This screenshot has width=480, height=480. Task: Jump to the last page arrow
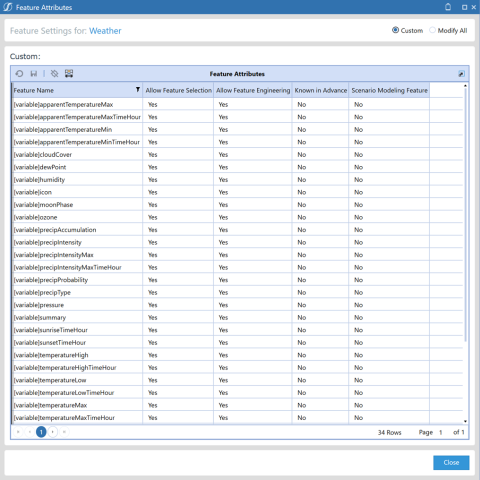pyautogui.click(x=64, y=432)
